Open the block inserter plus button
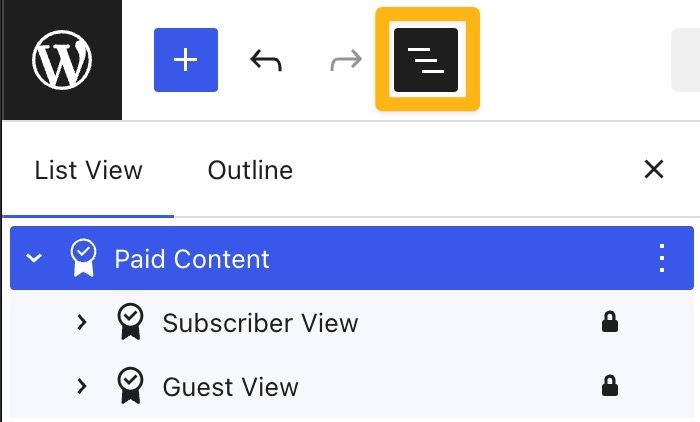The width and height of the screenshot is (700, 422). (185, 60)
